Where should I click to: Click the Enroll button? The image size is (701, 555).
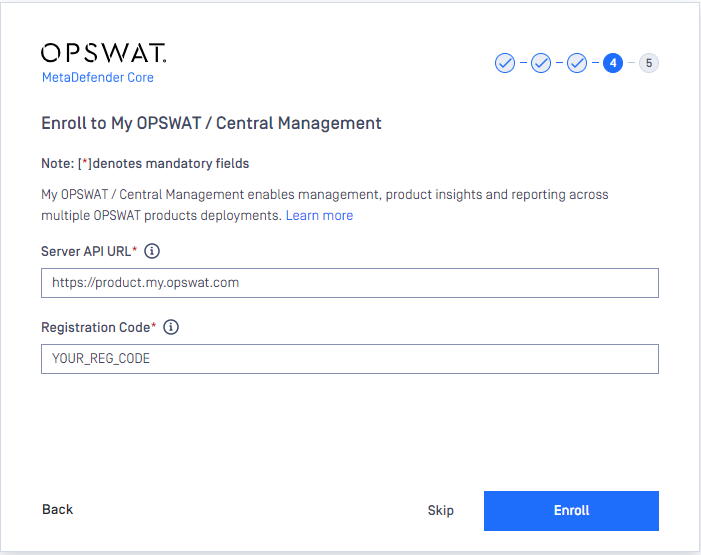(571, 511)
